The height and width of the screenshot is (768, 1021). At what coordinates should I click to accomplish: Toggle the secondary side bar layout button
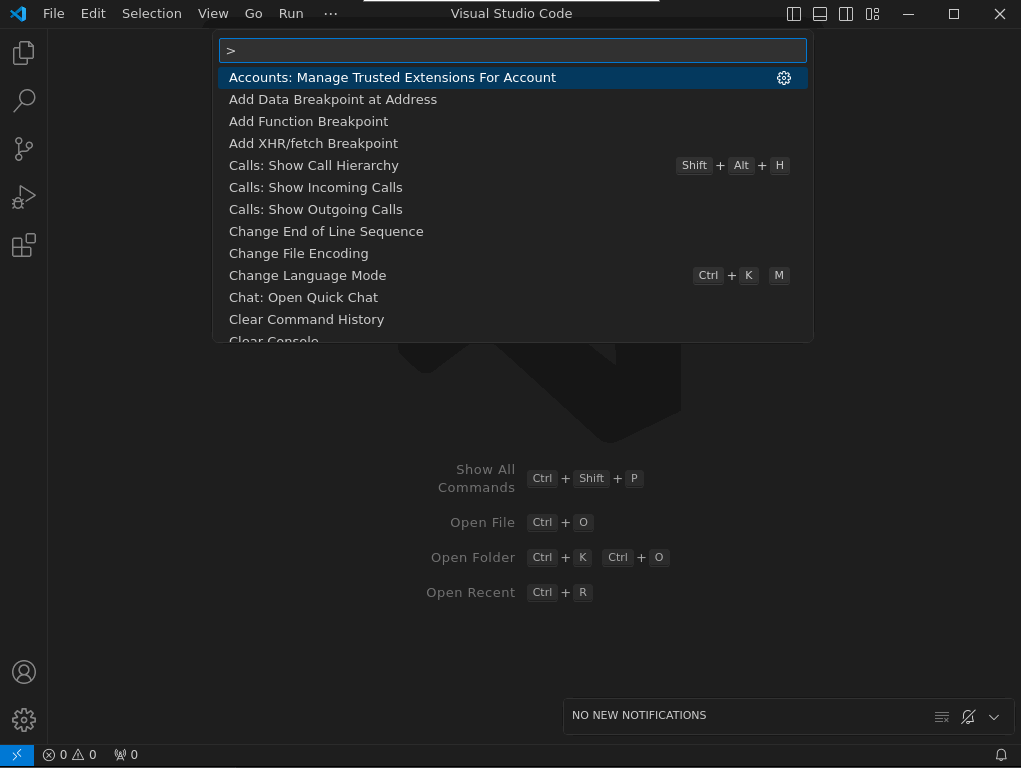[846, 14]
